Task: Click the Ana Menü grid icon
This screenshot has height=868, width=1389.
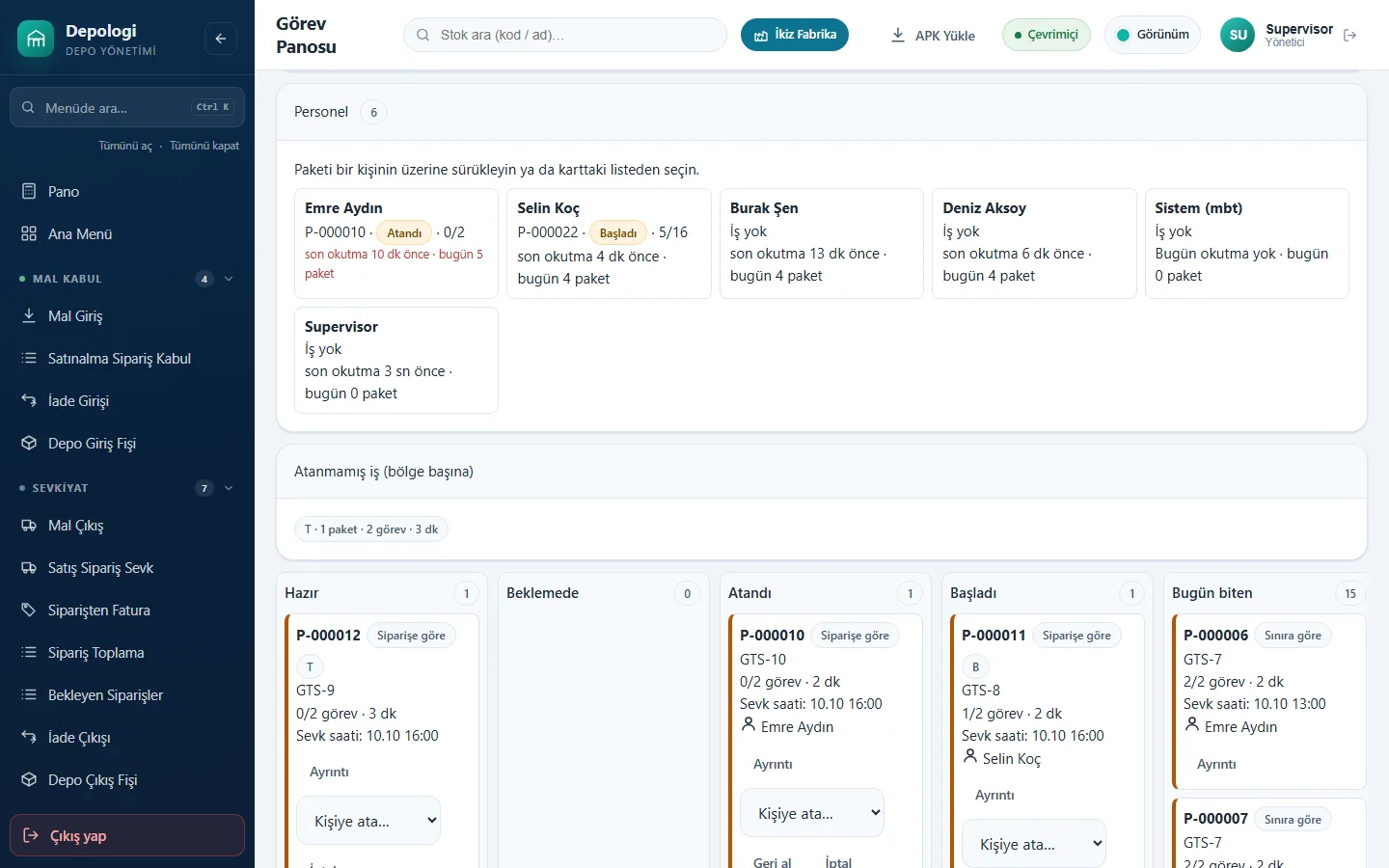Action: (x=29, y=233)
